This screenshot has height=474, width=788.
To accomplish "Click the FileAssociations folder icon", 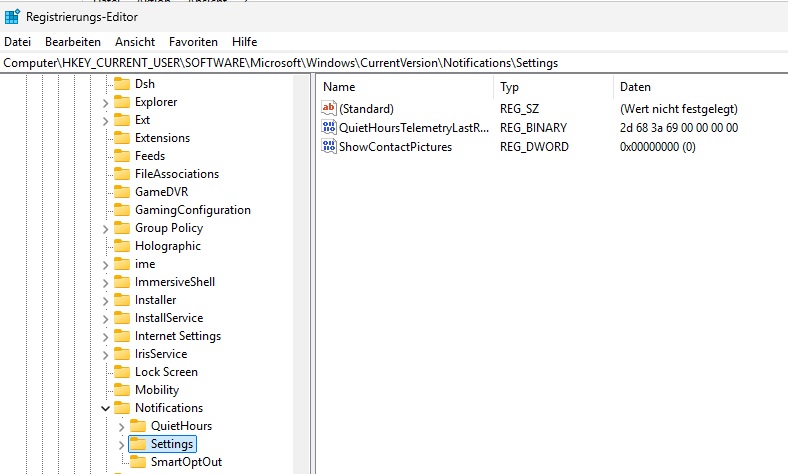I will [122, 173].
